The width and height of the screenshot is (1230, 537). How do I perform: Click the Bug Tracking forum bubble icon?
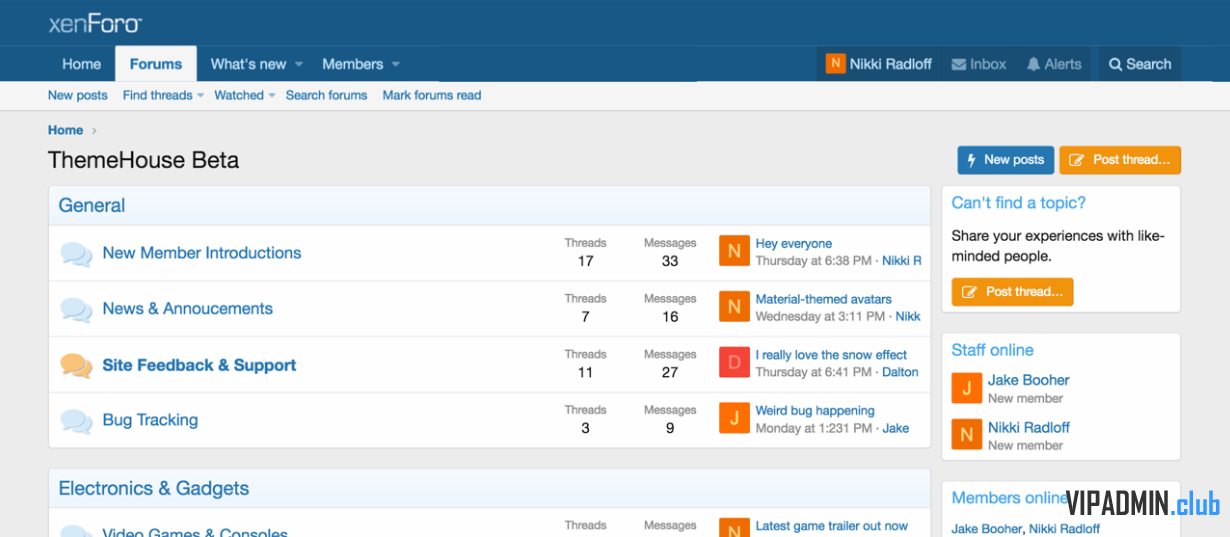tap(76, 421)
